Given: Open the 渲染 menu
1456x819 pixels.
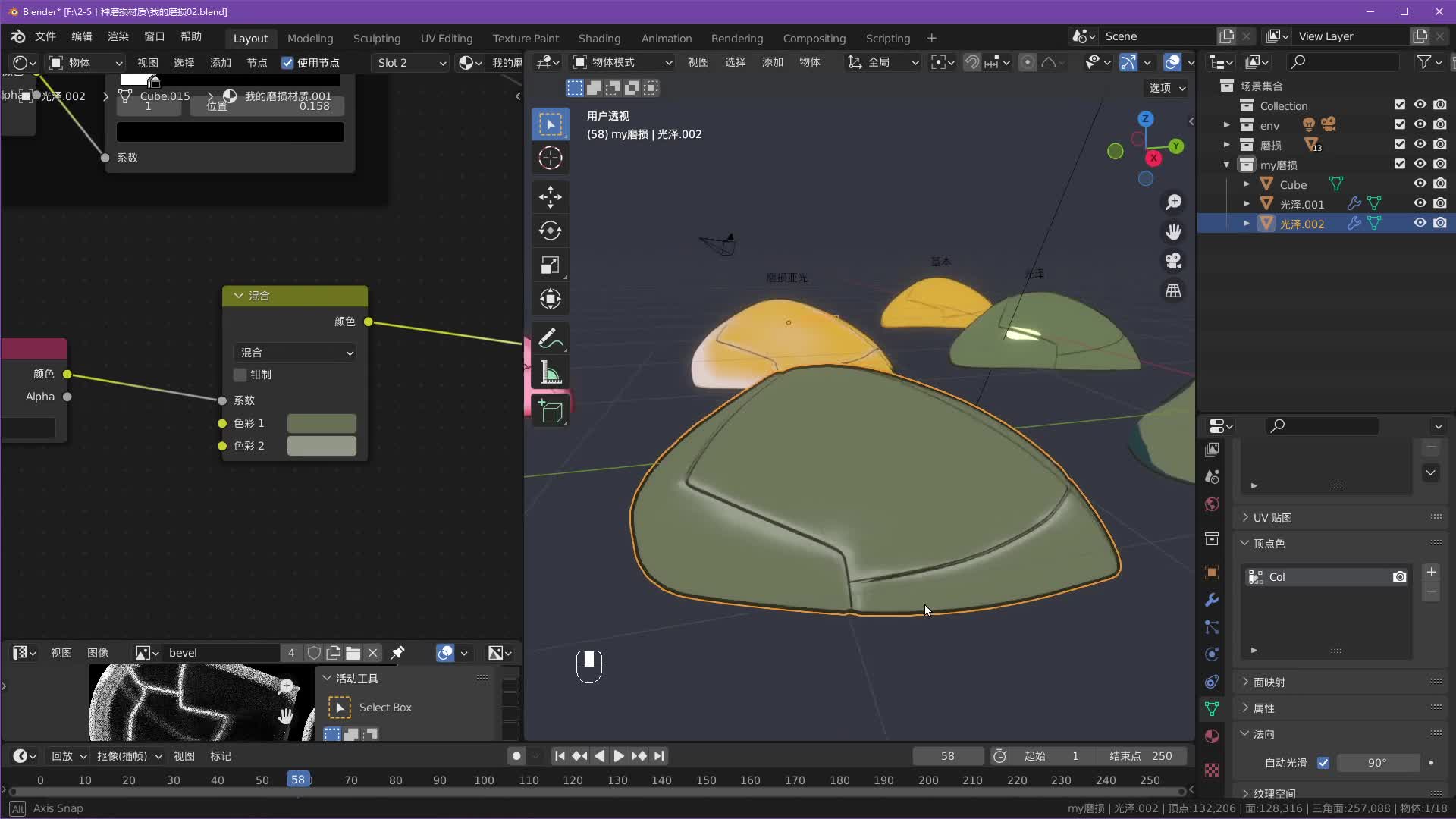Looking at the screenshot, I should coord(118,36).
